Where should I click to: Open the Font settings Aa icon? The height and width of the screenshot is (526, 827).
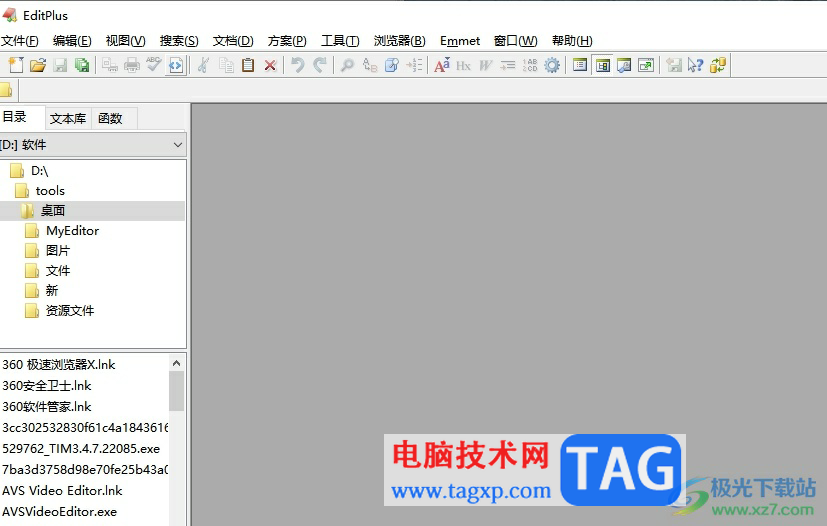pos(442,65)
